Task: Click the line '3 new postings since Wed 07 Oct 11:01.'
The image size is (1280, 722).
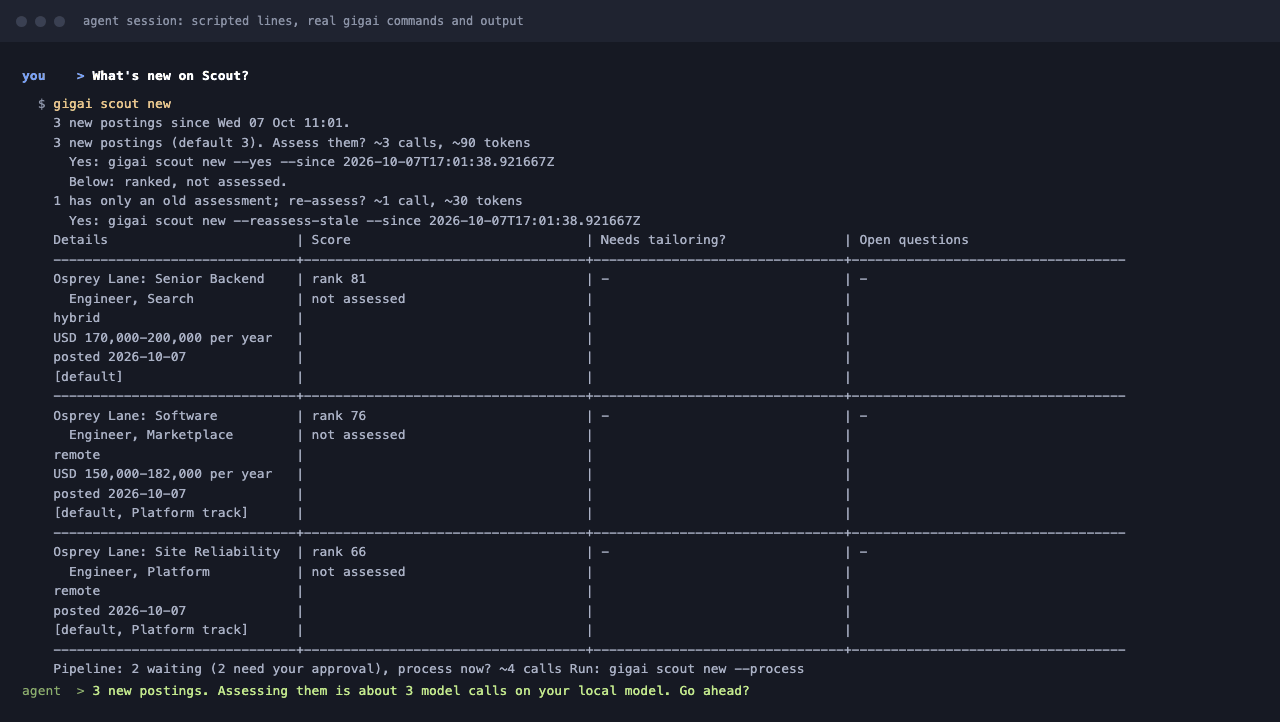Action: click(202, 123)
